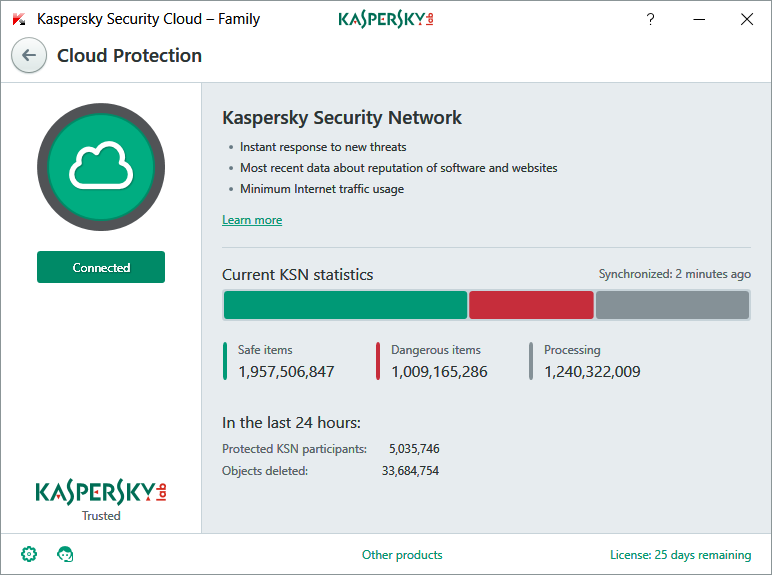The image size is (772, 575).
Task: Click the Kaspersky logo in the header
Action: coord(386,19)
